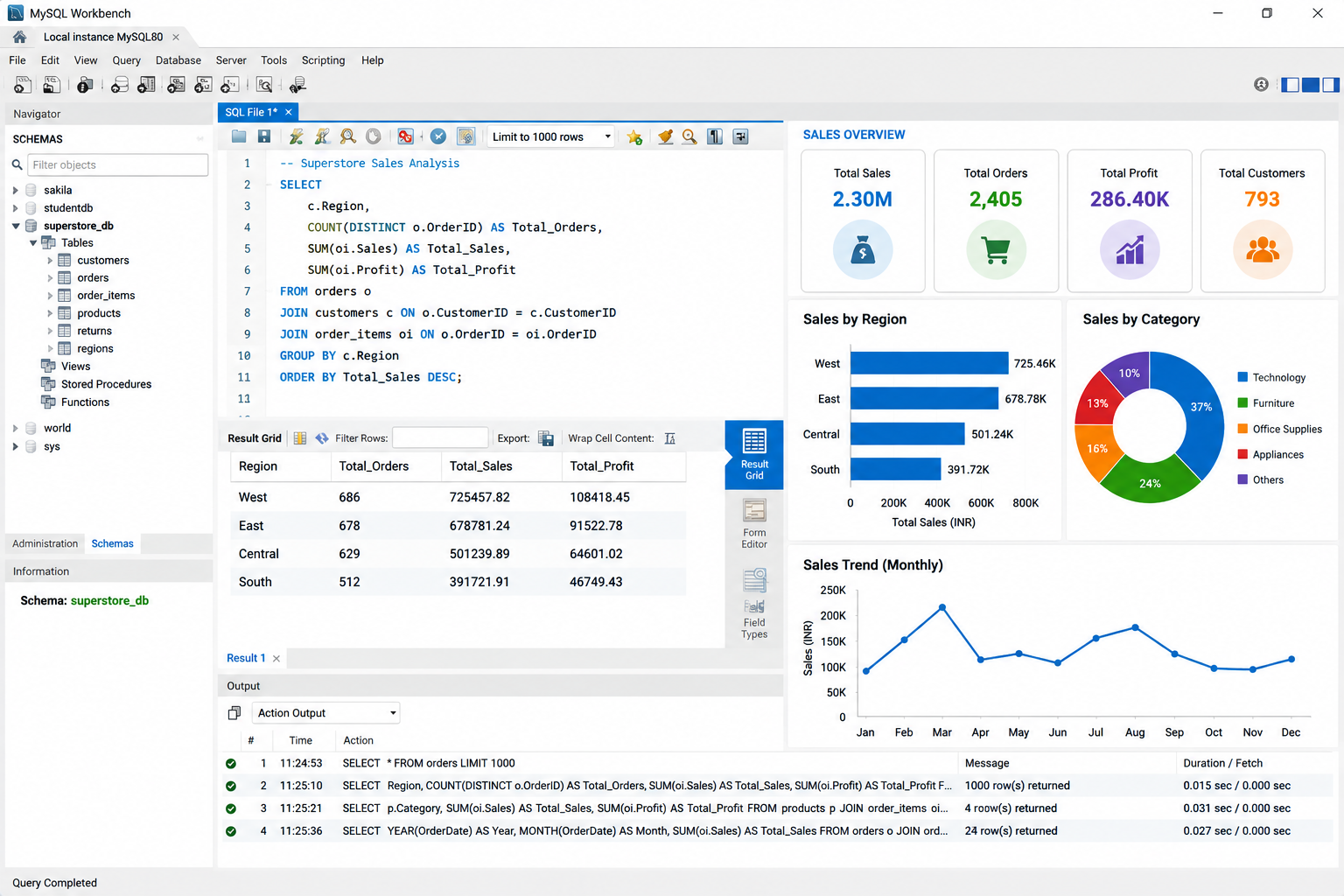
Task: Click the Filter Rows input field
Action: (440, 437)
